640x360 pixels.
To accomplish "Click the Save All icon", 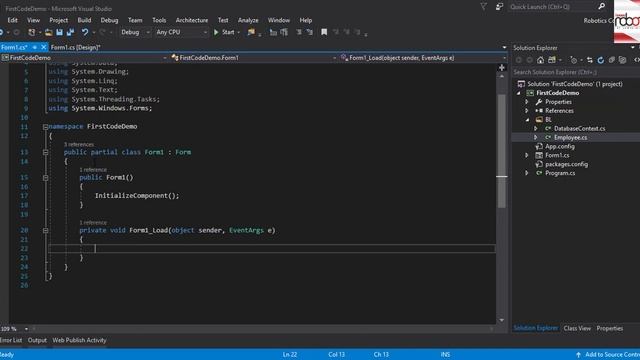I will tap(70, 32).
